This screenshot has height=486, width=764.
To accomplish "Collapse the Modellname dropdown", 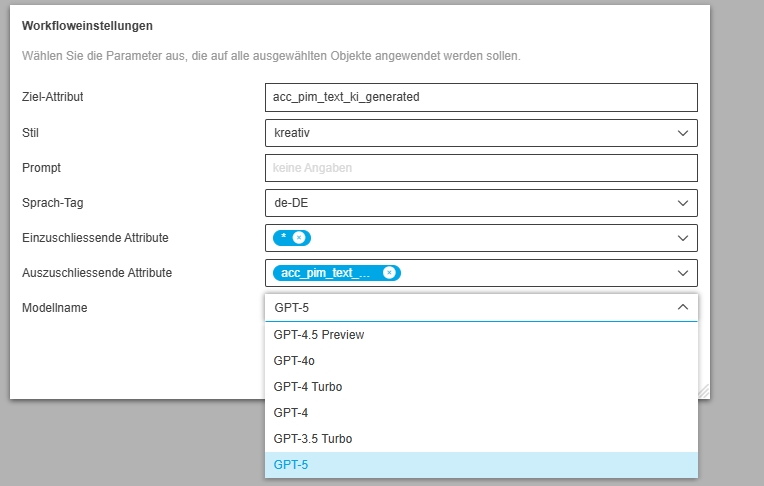I will tap(683, 307).
